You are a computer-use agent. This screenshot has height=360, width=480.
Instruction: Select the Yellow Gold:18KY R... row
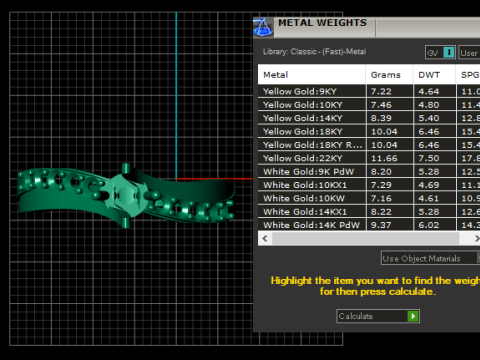click(369, 145)
